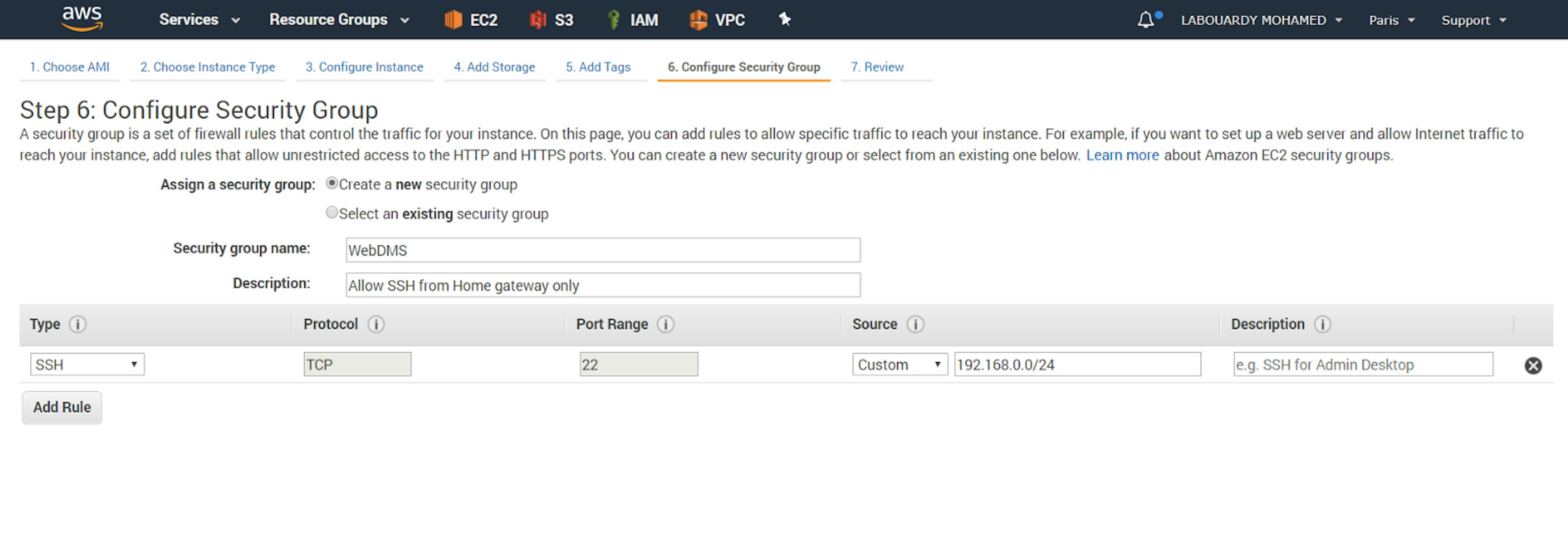Select Create a new security group
Image resolution: width=1568 pixels, height=538 pixels.
coord(332,183)
